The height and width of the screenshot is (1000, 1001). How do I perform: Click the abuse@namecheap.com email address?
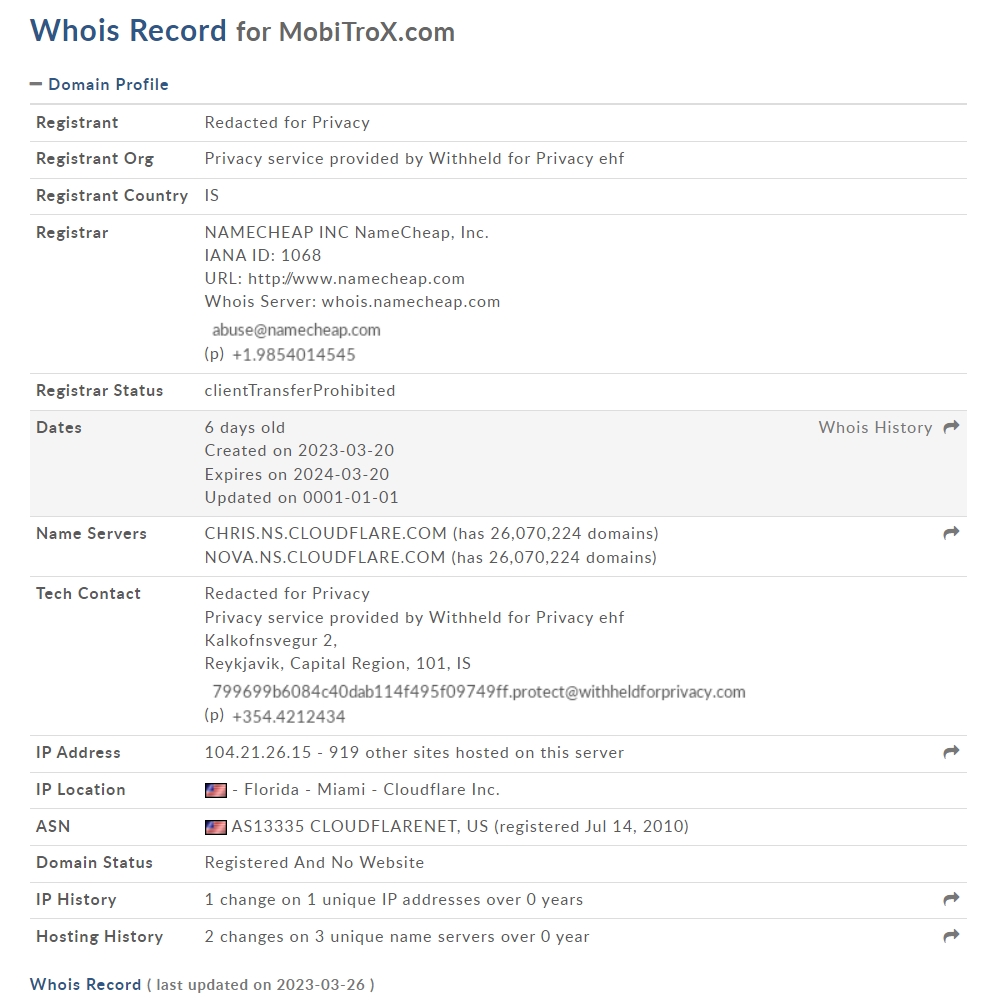(296, 330)
